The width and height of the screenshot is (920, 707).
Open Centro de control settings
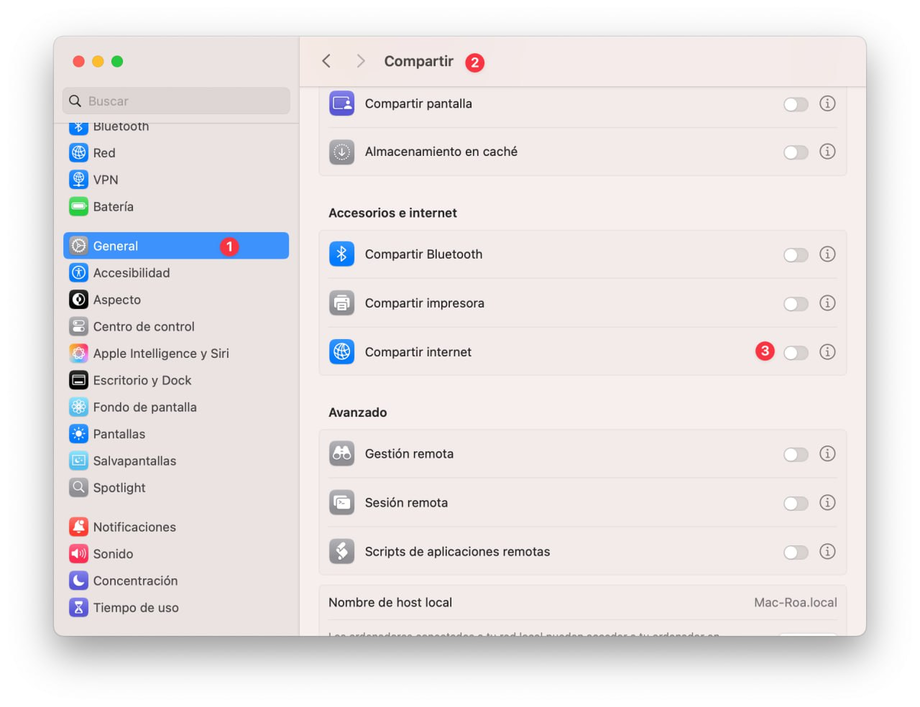click(143, 327)
